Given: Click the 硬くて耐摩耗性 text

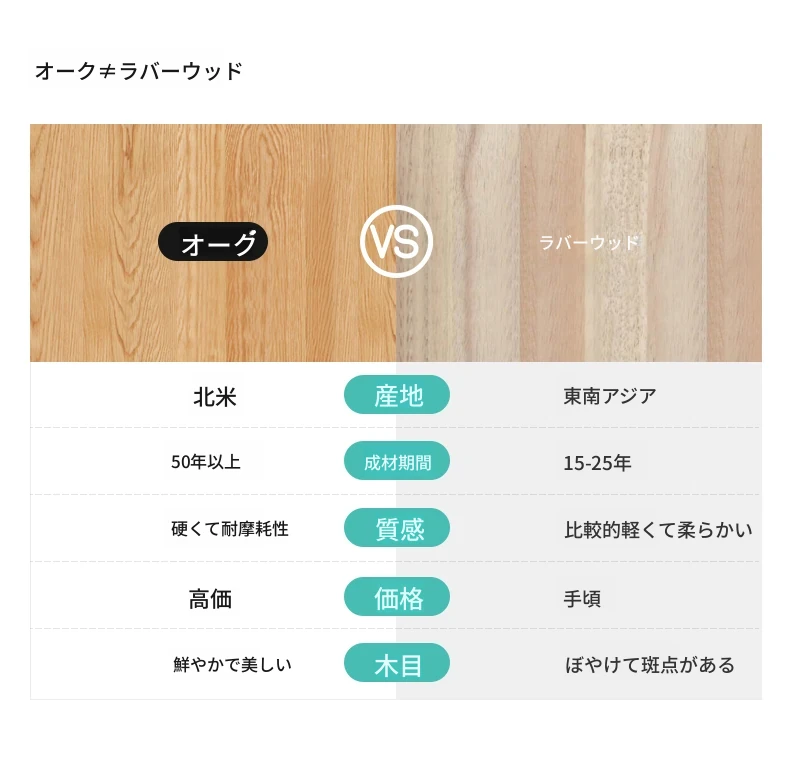Looking at the screenshot, I should (230, 529).
